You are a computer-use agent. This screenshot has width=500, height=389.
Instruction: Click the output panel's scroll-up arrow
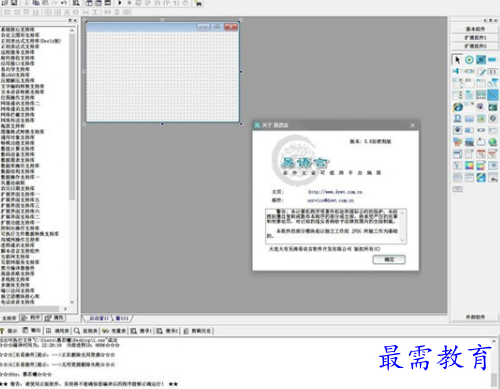[494, 341]
